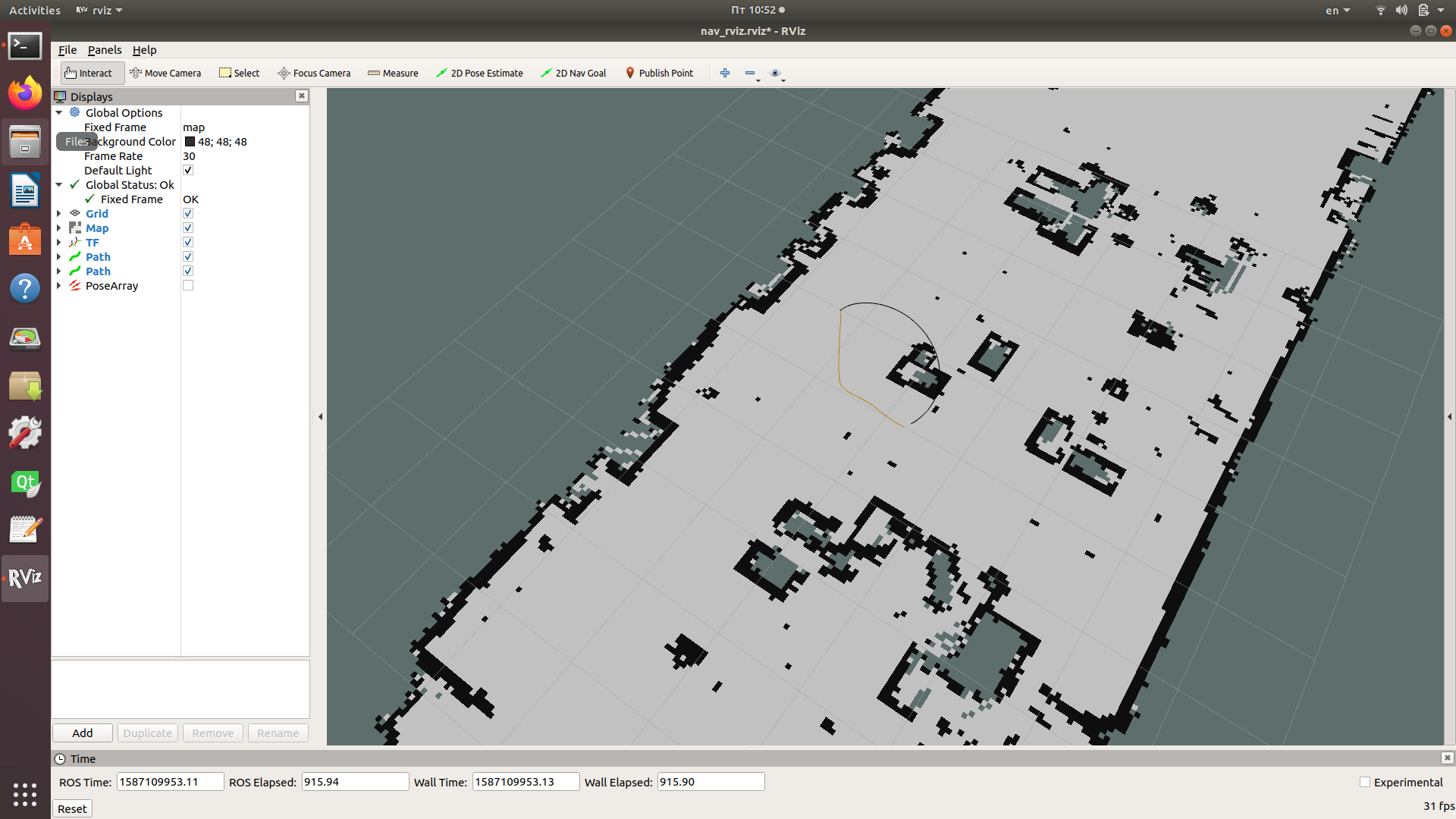Click the Rename button
The image size is (1456, 819).
(x=278, y=733)
